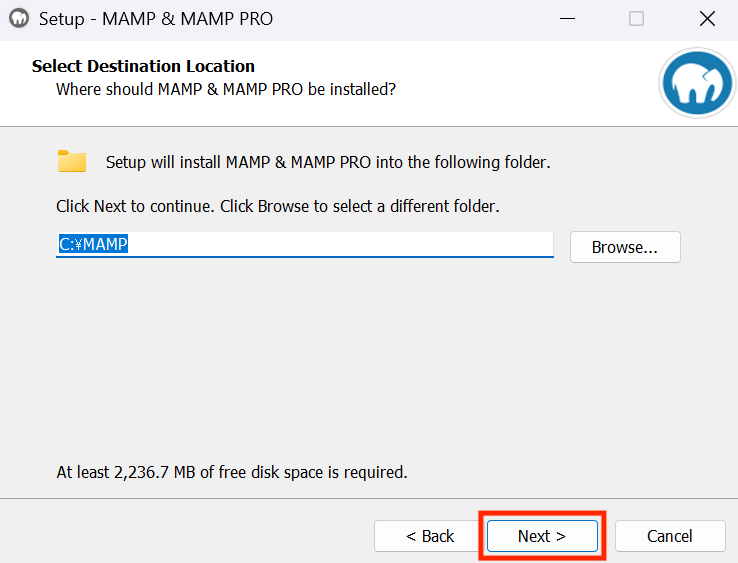Click the large blue MAMP elephant logo

pos(697,83)
